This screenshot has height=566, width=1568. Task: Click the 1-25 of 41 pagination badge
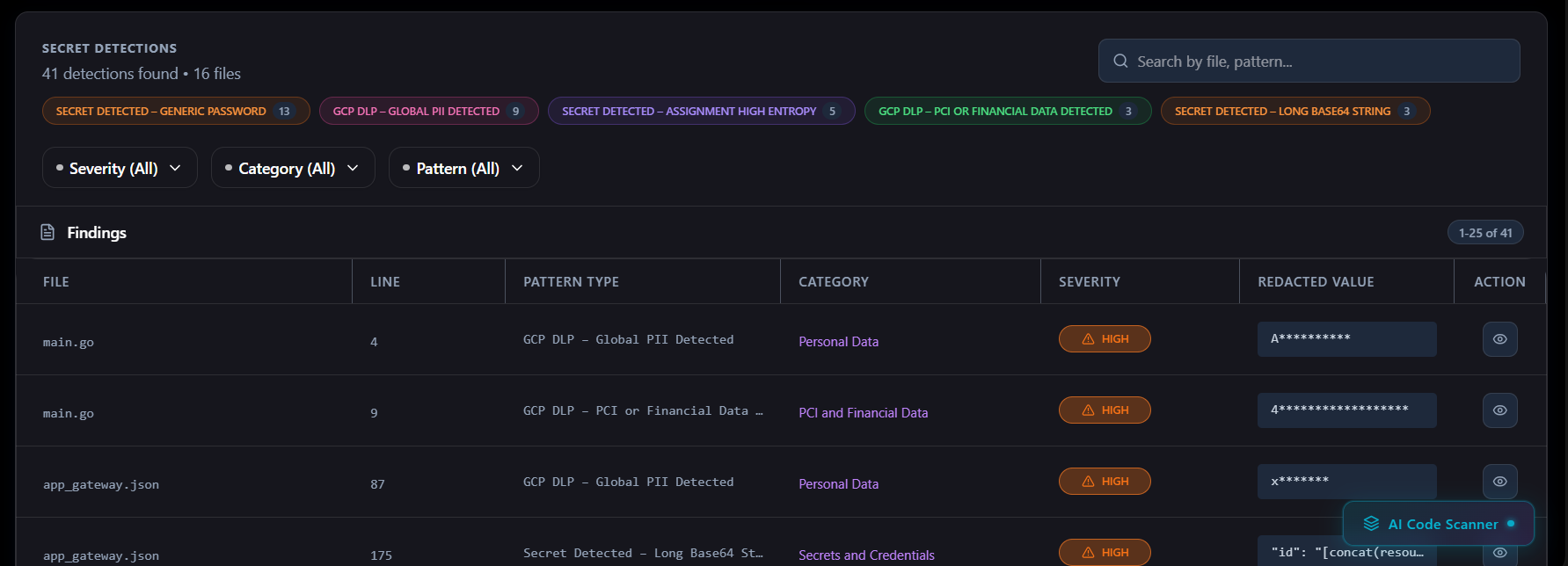1485,233
